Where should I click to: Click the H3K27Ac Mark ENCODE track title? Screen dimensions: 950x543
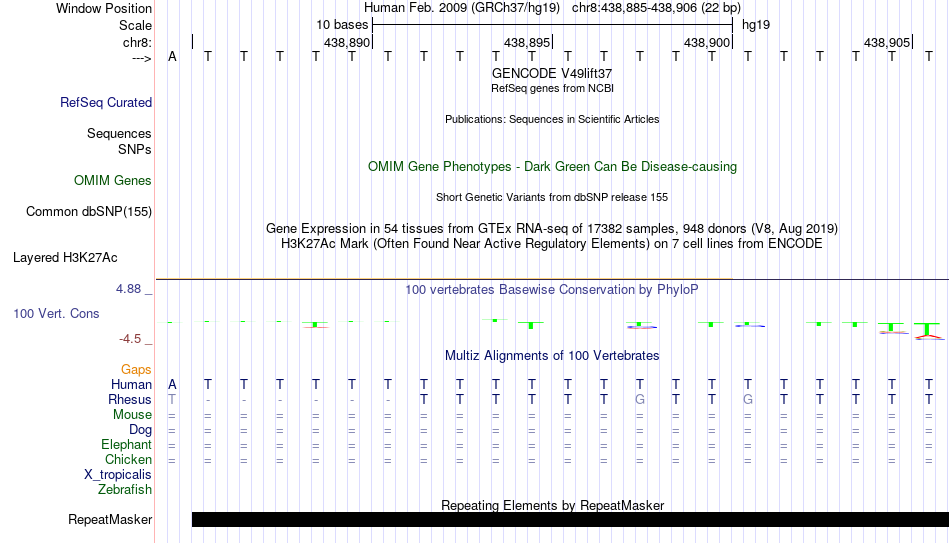(552, 244)
